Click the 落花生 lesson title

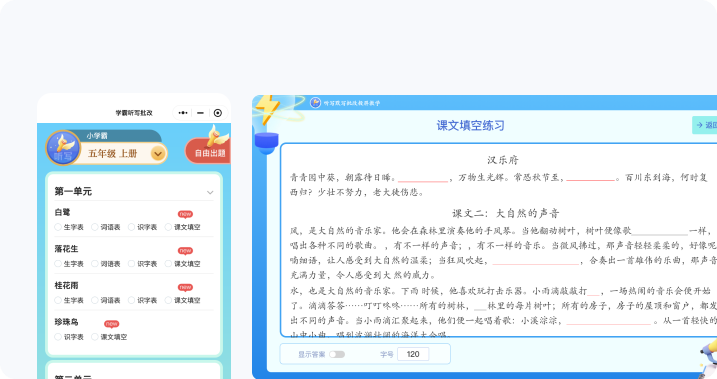(x=66, y=249)
